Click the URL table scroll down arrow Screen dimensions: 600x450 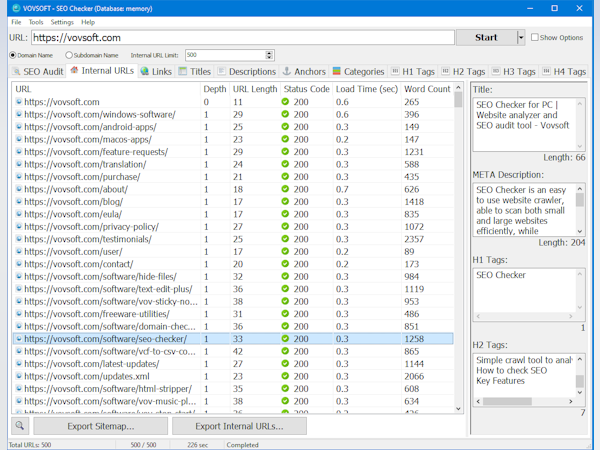pos(458,409)
